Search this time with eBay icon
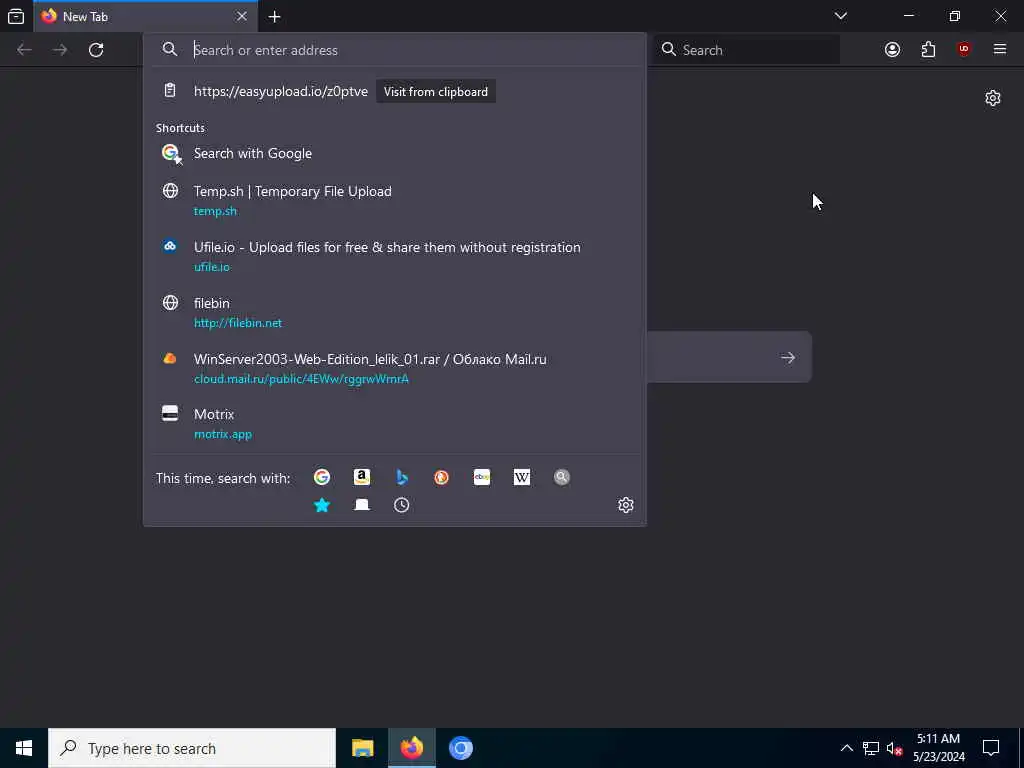1024x768 pixels. 482,477
